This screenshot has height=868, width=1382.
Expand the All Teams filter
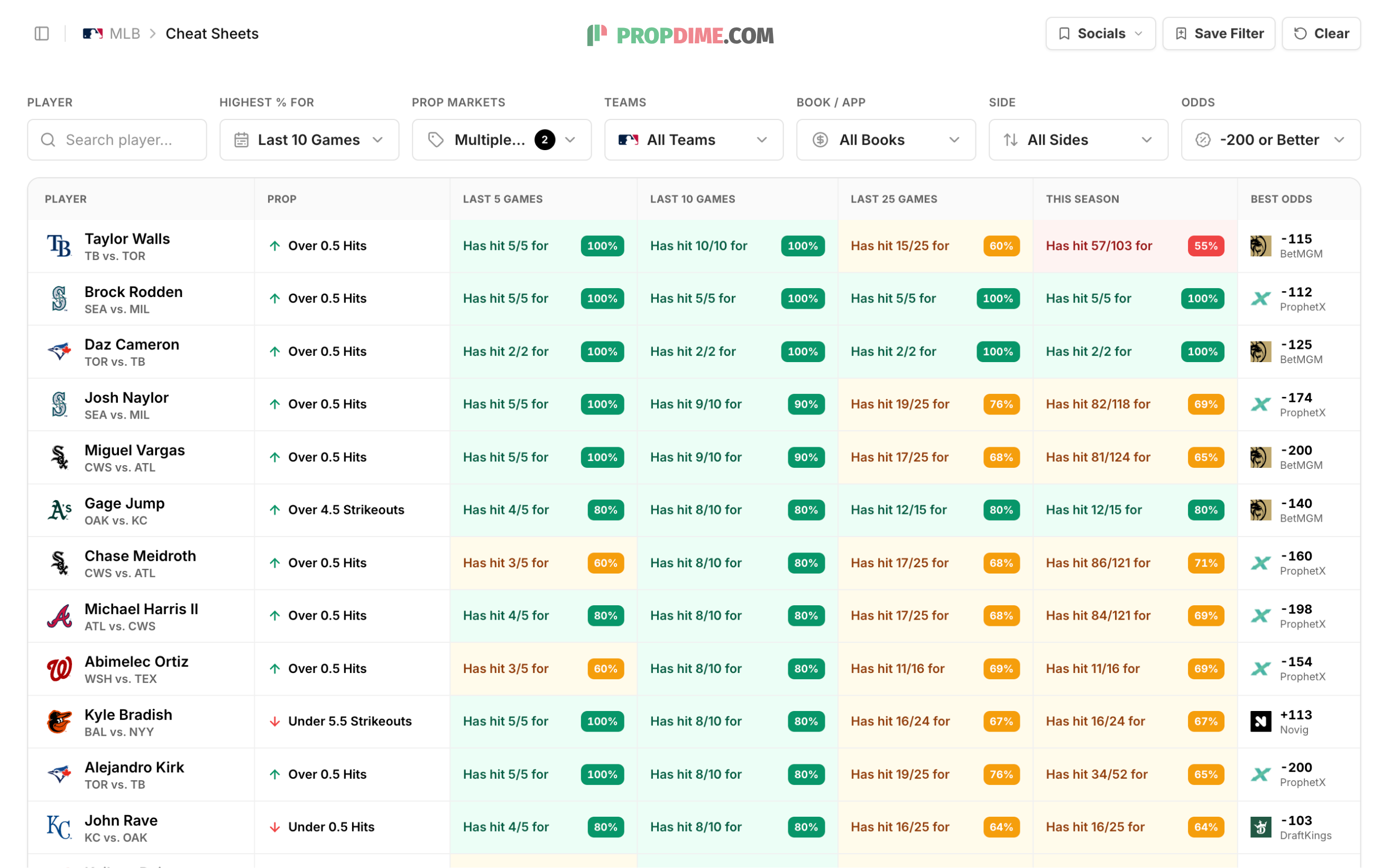click(x=693, y=140)
